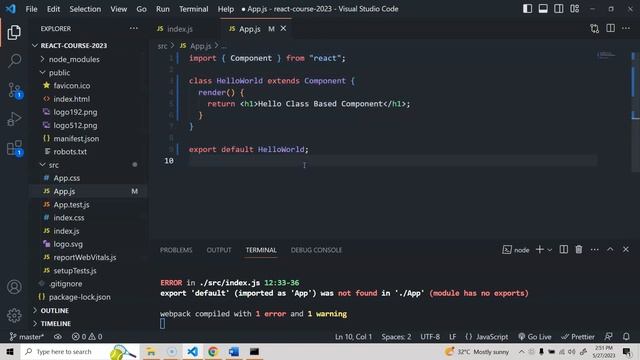Open the Selection menu
Viewport: 640px width, 360px height.
pyautogui.click(x=85, y=9)
